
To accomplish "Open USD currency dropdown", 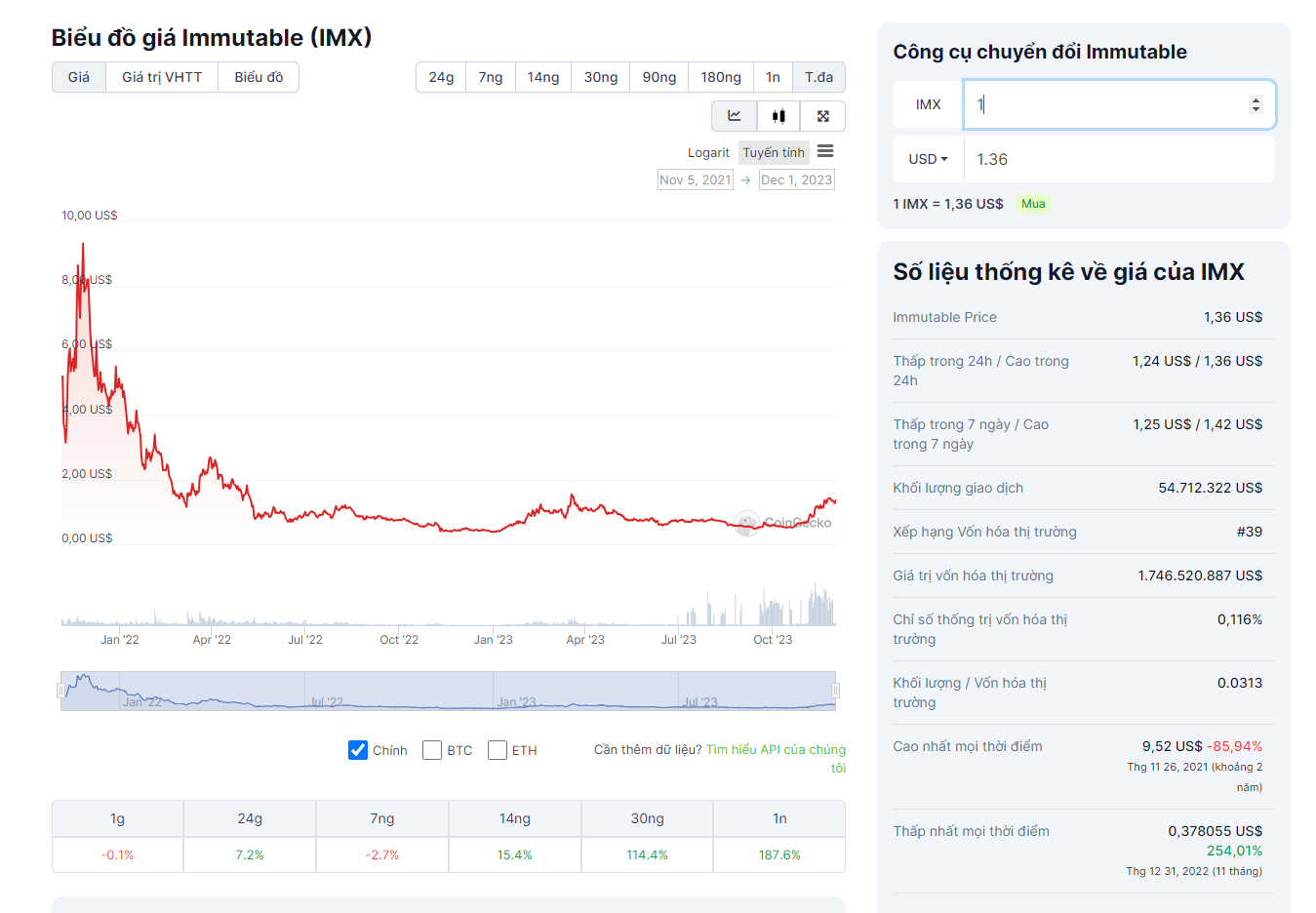I will pyautogui.click(x=928, y=159).
